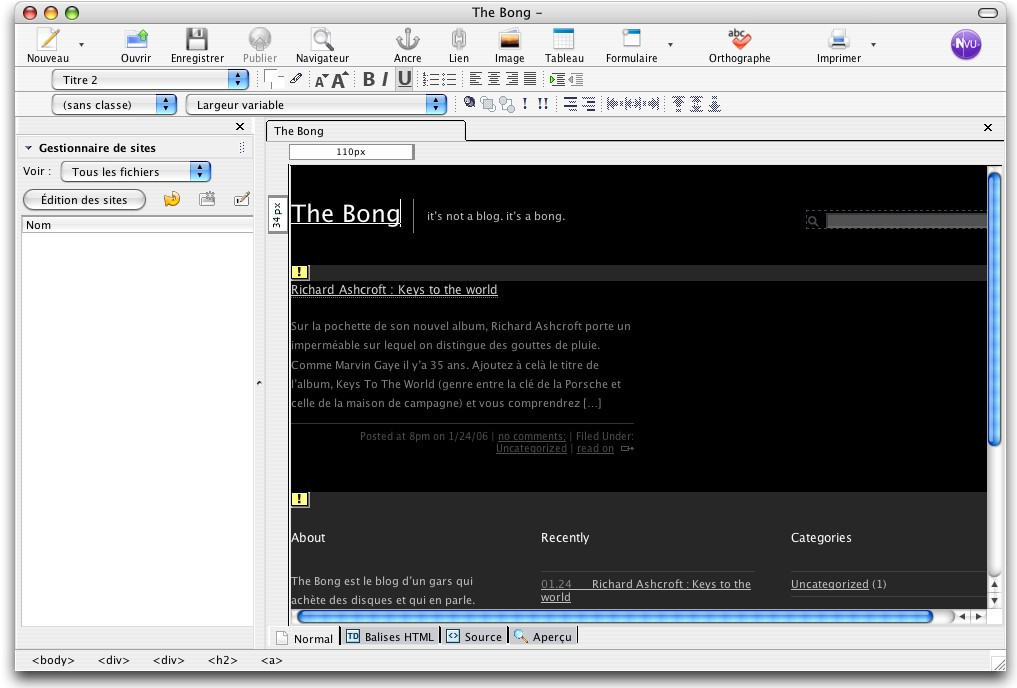Viewport: 1017px width, 688px height.
Task: Decrease font size with small A icon
Action: click(320, 81)
